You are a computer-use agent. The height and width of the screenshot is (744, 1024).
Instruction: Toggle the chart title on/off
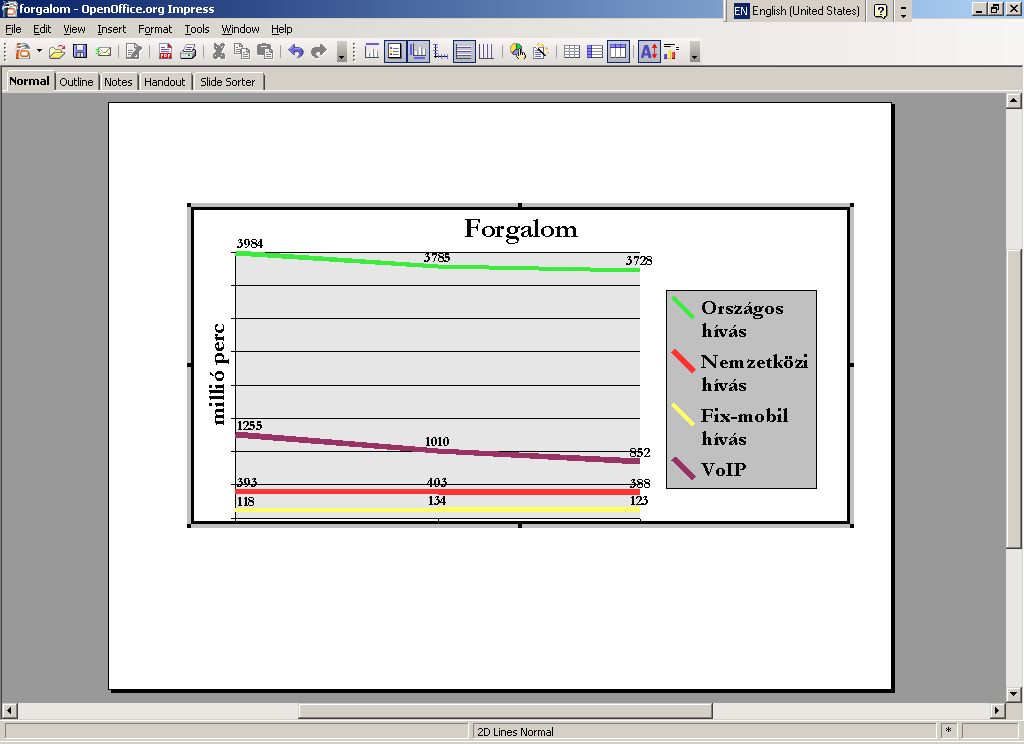point(372,51)
